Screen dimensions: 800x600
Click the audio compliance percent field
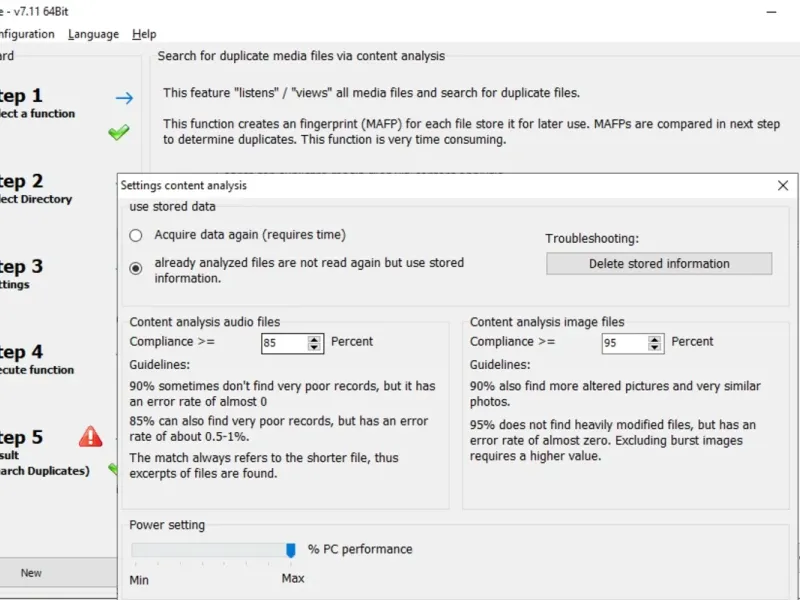pos(283,343)
